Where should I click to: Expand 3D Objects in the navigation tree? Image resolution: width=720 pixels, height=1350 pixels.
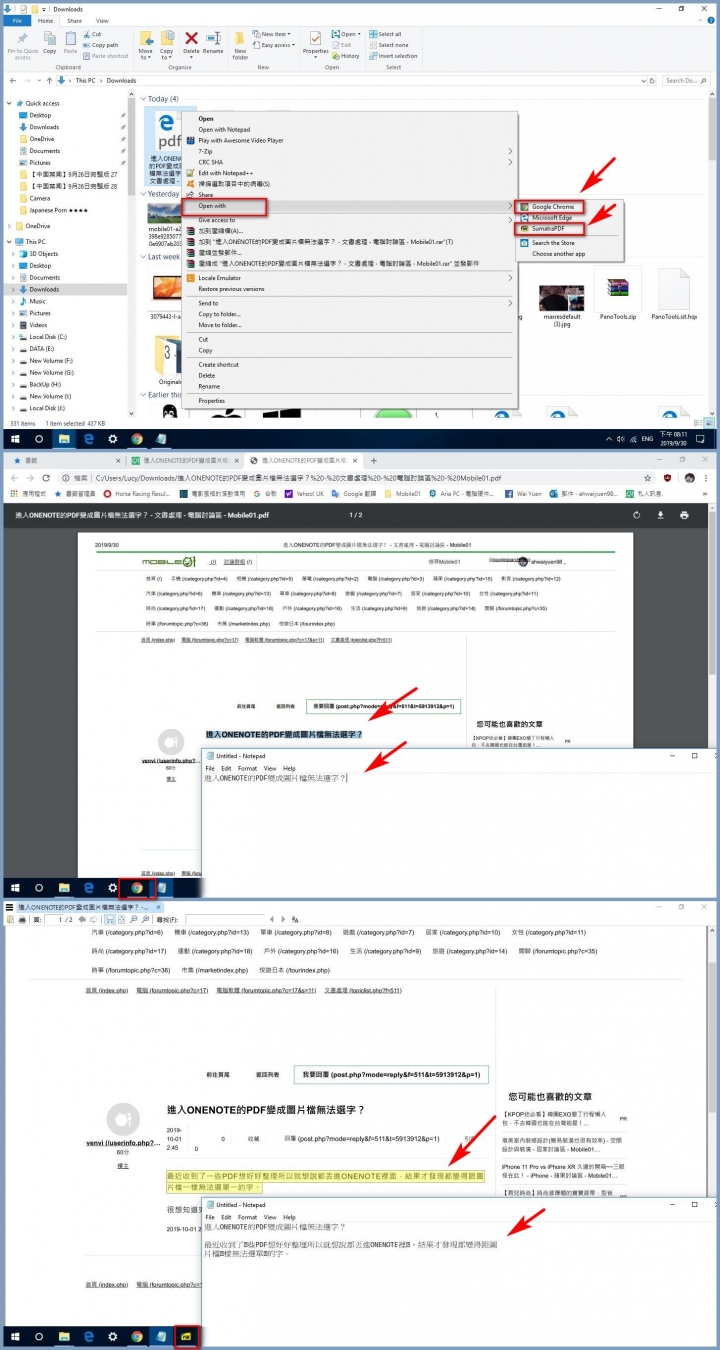(x=14, y=254)
